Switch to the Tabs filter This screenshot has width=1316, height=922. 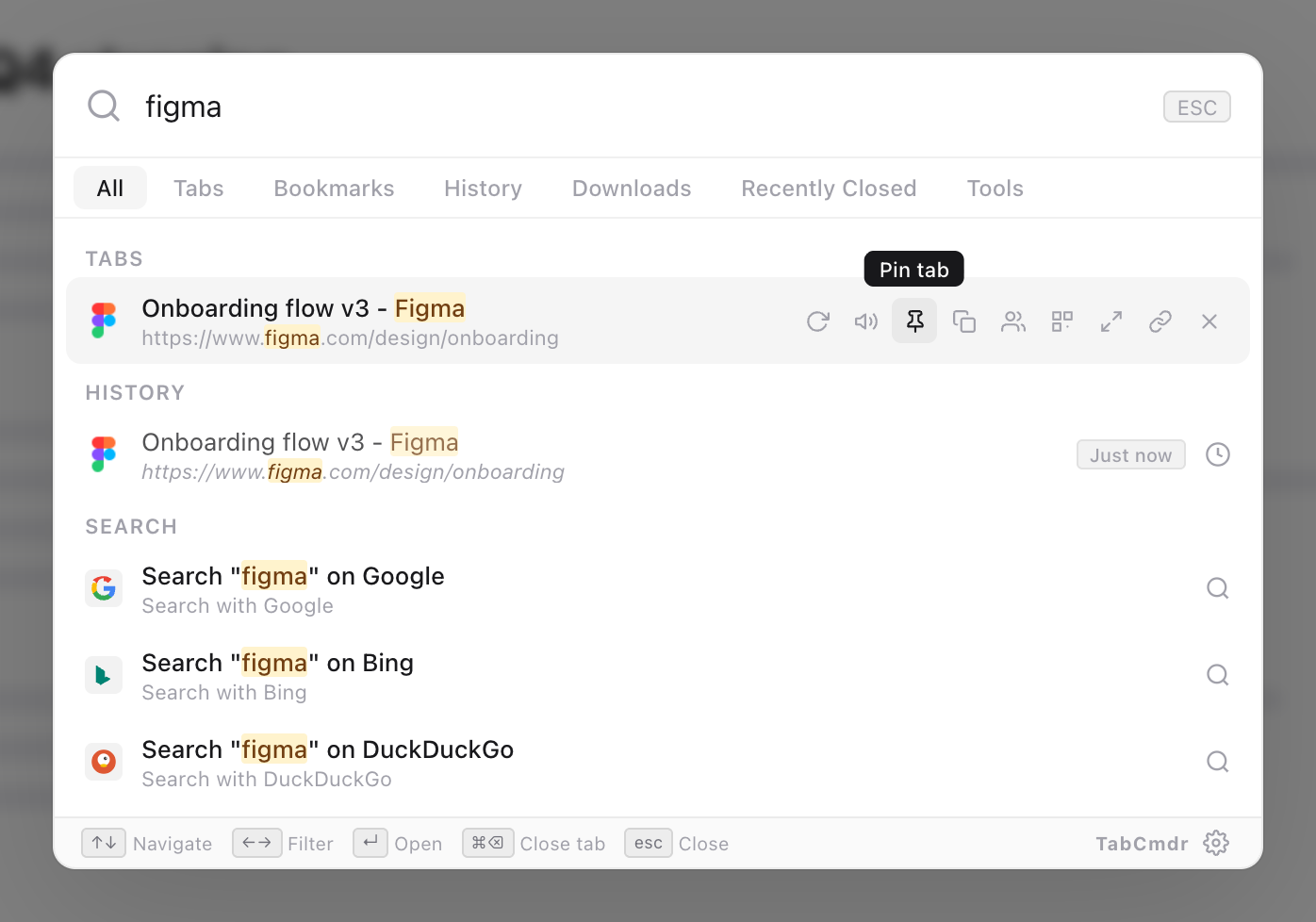point(199,189)
